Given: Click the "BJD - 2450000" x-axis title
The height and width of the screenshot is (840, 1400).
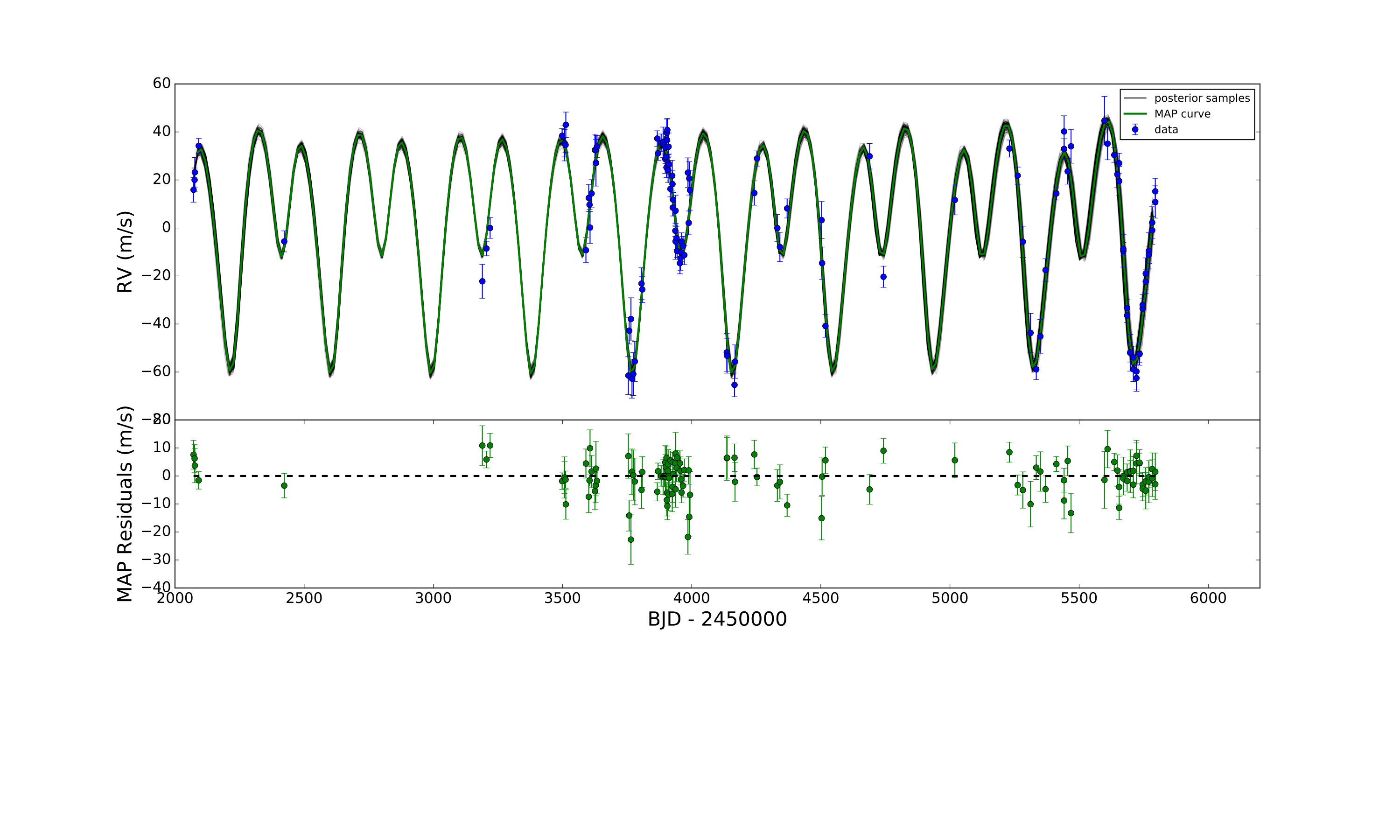Looking at the screenshot, I should pos(717,619).
